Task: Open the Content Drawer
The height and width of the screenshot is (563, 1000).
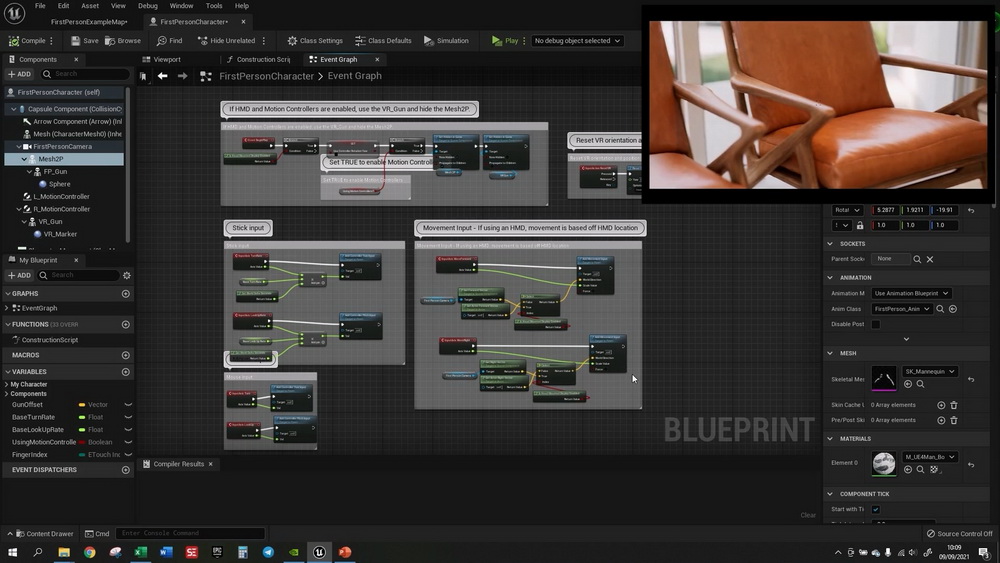Action: coord(44,534)
